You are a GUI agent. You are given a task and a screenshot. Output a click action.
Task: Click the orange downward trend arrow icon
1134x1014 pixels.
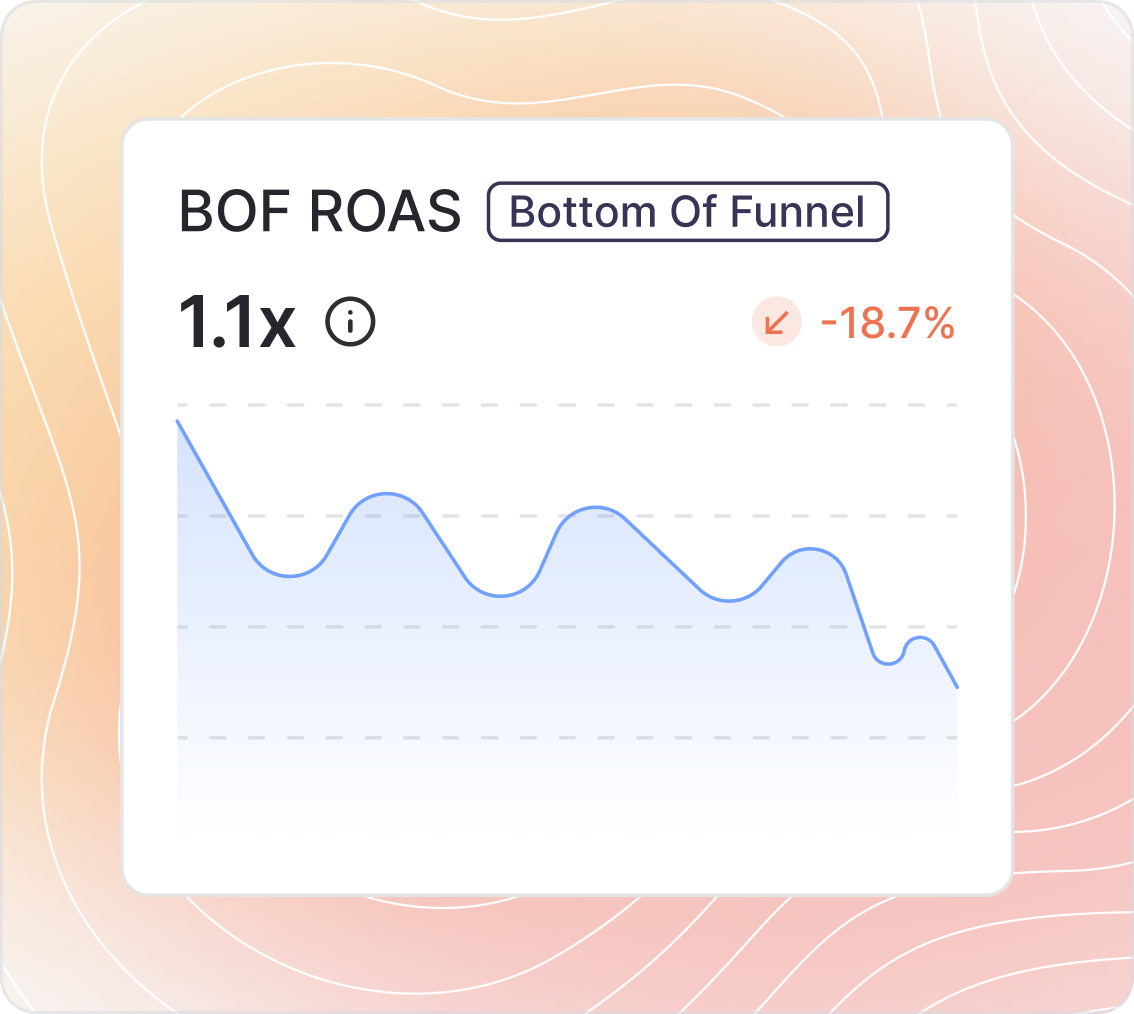click(777, 323)
